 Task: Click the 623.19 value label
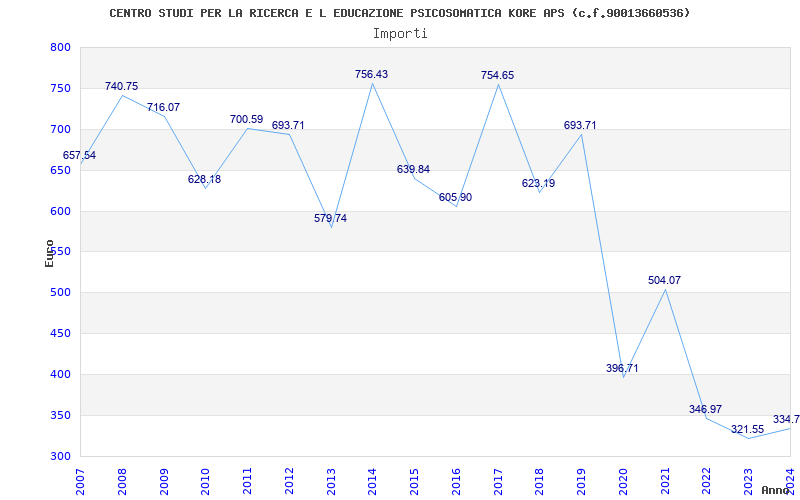538,183
